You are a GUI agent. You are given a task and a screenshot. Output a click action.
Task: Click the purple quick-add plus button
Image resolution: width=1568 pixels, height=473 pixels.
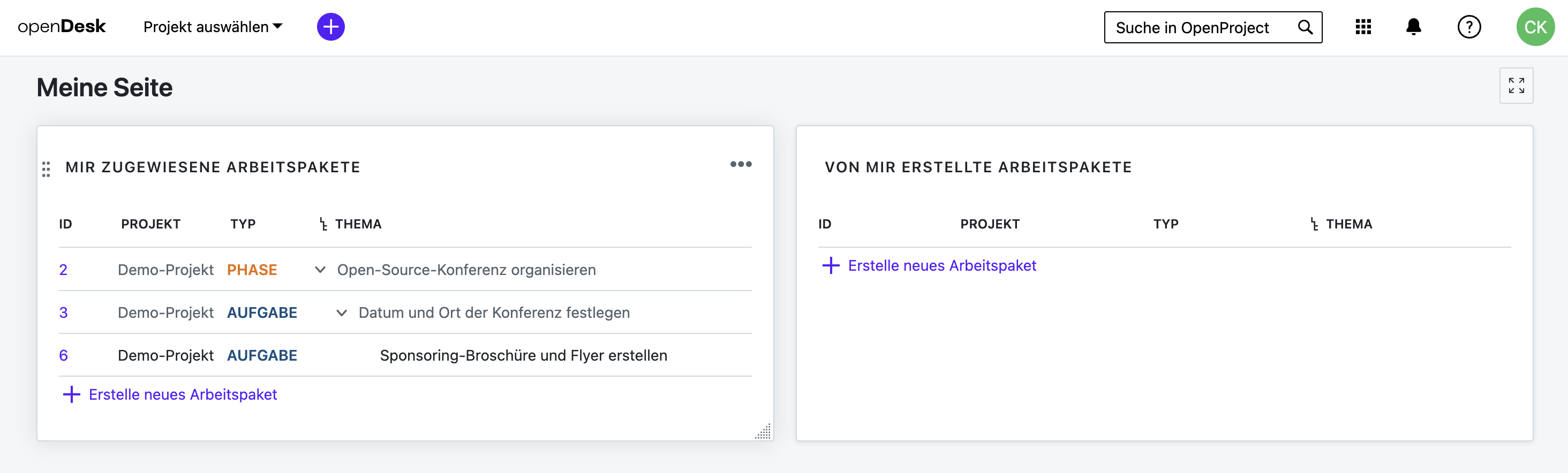(330, 27)
